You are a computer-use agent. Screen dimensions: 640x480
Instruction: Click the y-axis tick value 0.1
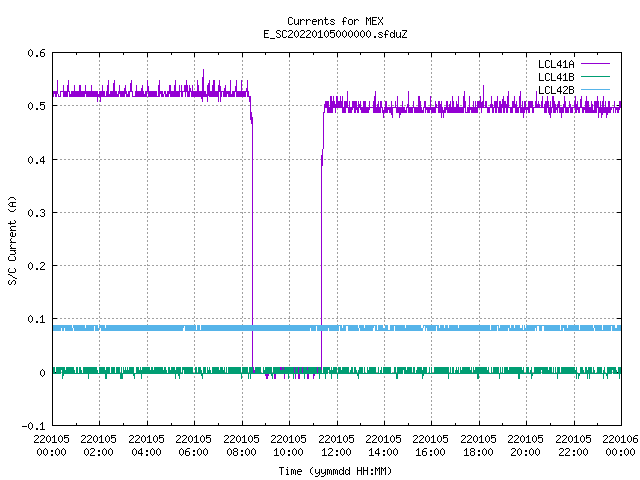(x=36, y=319)
